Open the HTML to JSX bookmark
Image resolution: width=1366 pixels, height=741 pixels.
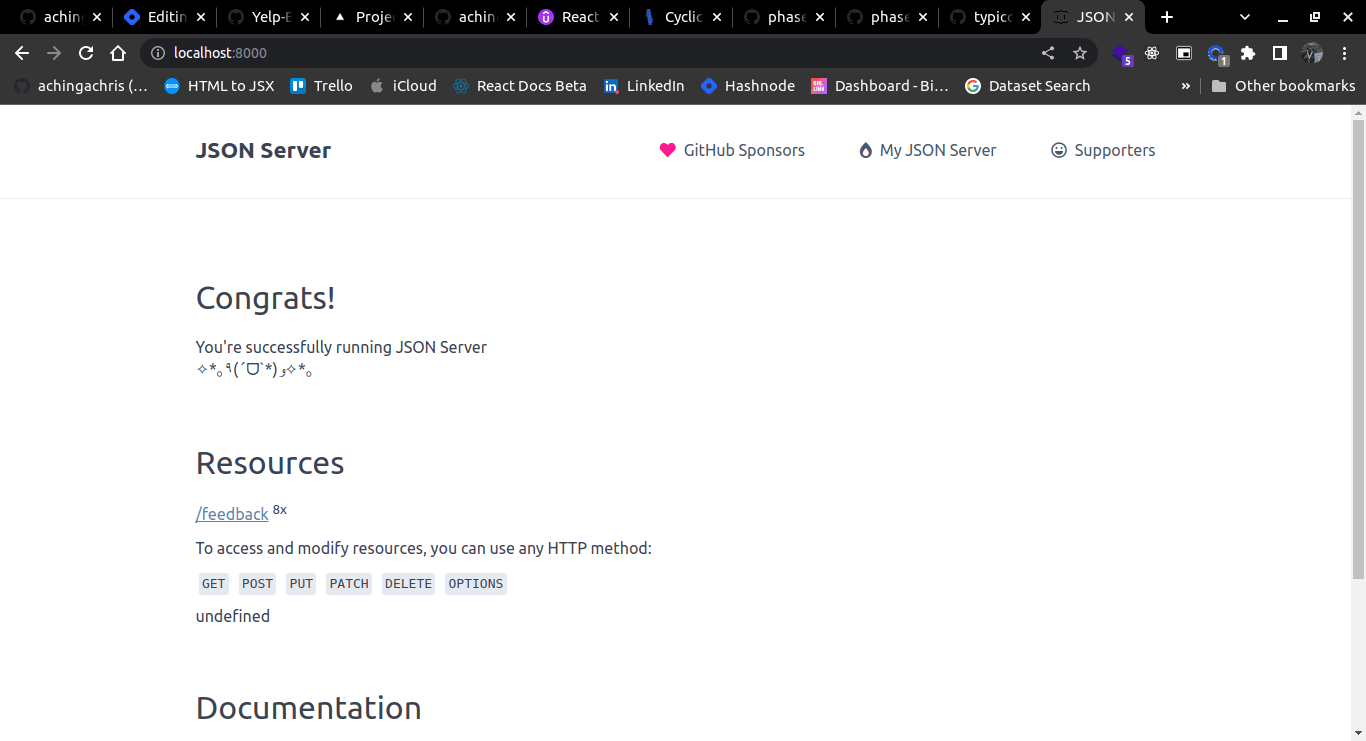219,86
